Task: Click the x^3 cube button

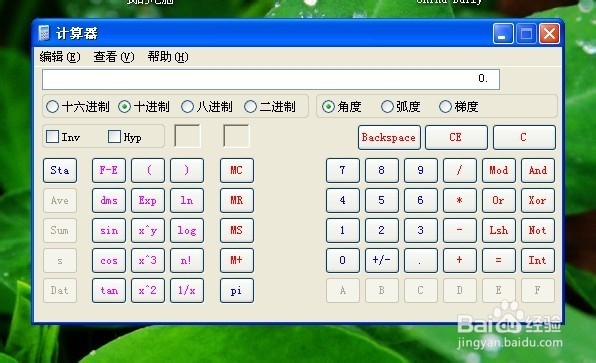Action: pyautogui.click(x=148, y=260)
